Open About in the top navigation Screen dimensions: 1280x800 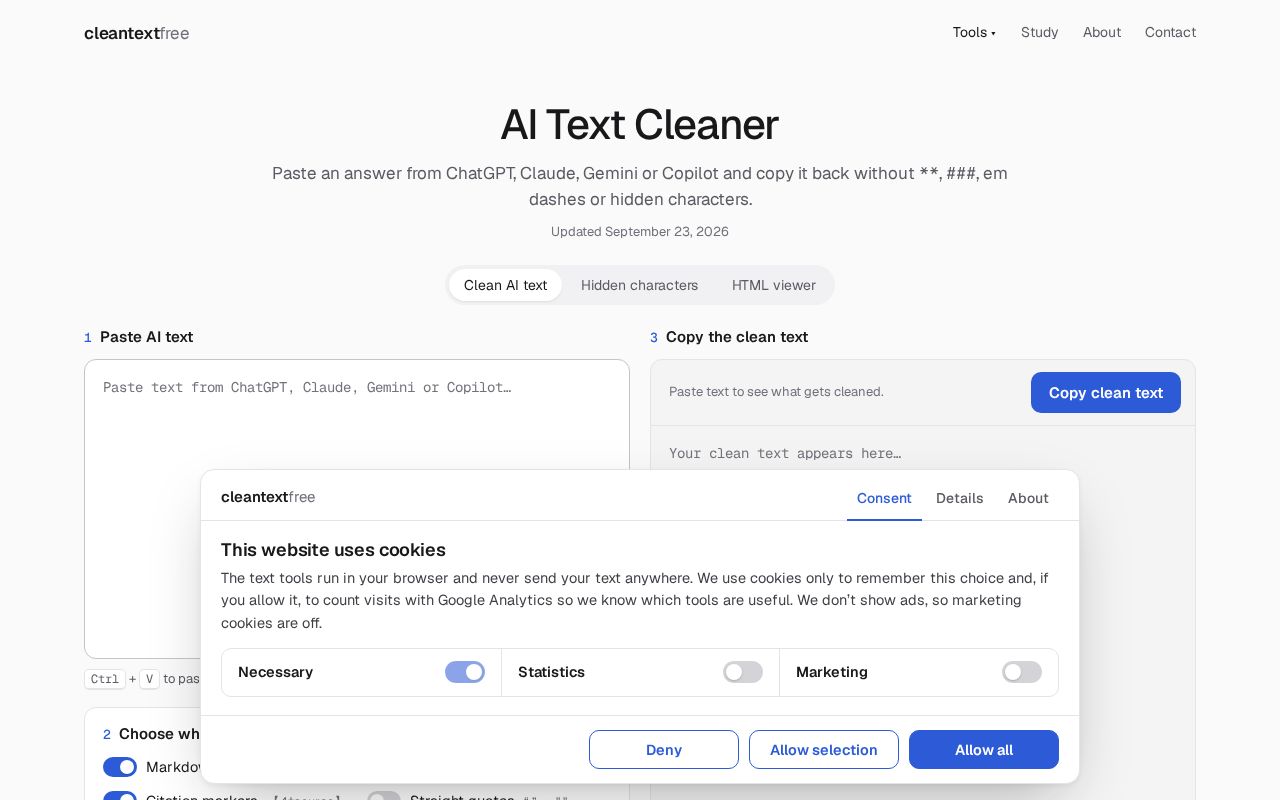click(x=1101, y=32)
